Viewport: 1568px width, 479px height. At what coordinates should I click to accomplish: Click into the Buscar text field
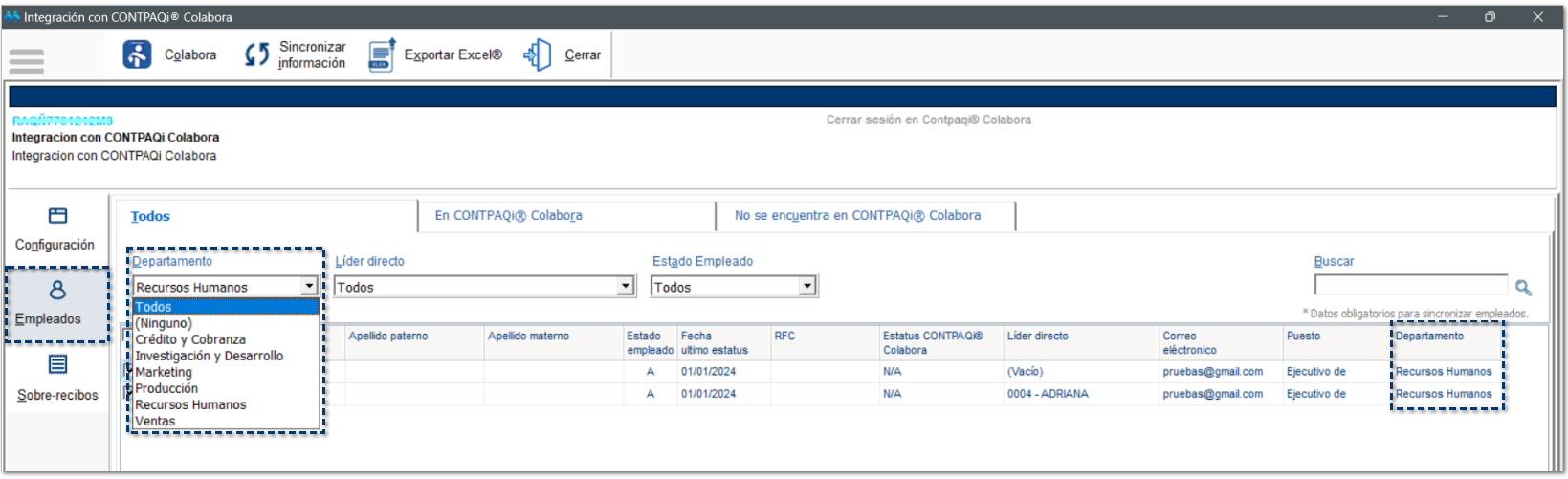(x=1410, y=286)
